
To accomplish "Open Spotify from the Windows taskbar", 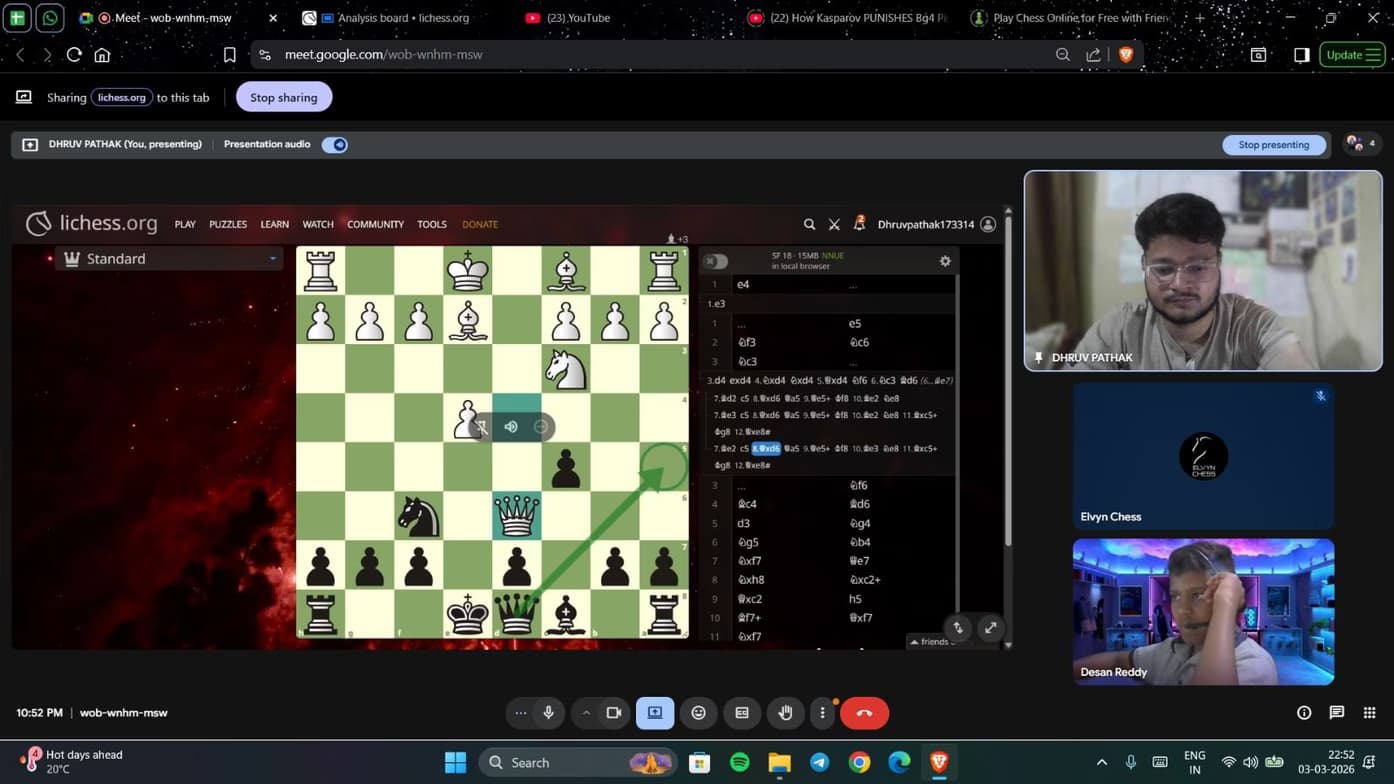I will point(740,763).
